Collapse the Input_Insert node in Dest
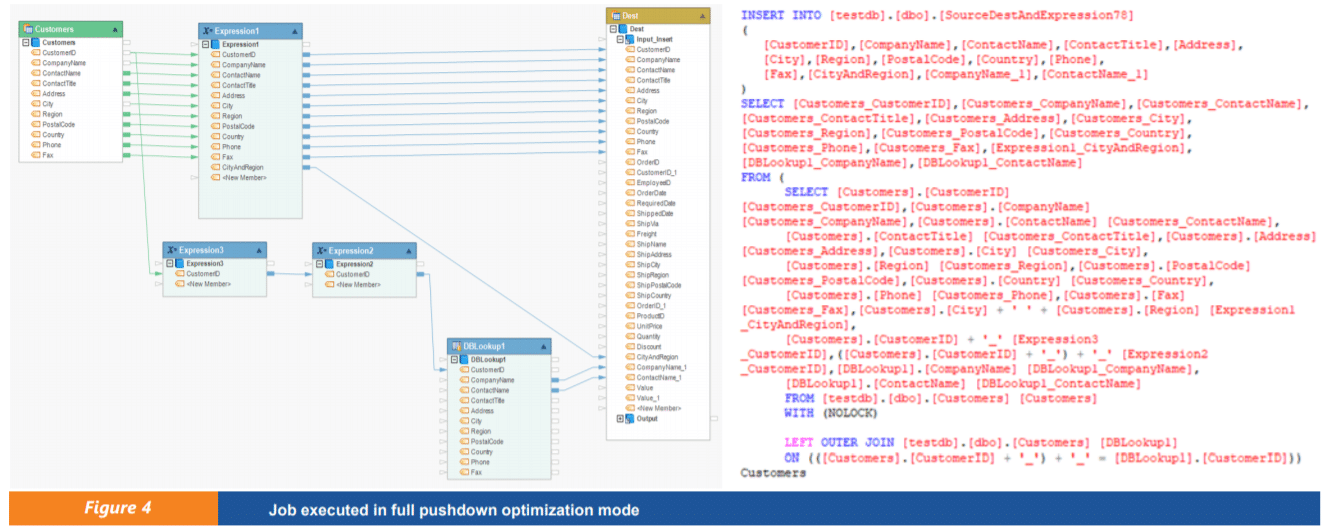Image resolution: width=1331 pixels, height=530 pixels. pyautogui.click(x=622, y=39)
